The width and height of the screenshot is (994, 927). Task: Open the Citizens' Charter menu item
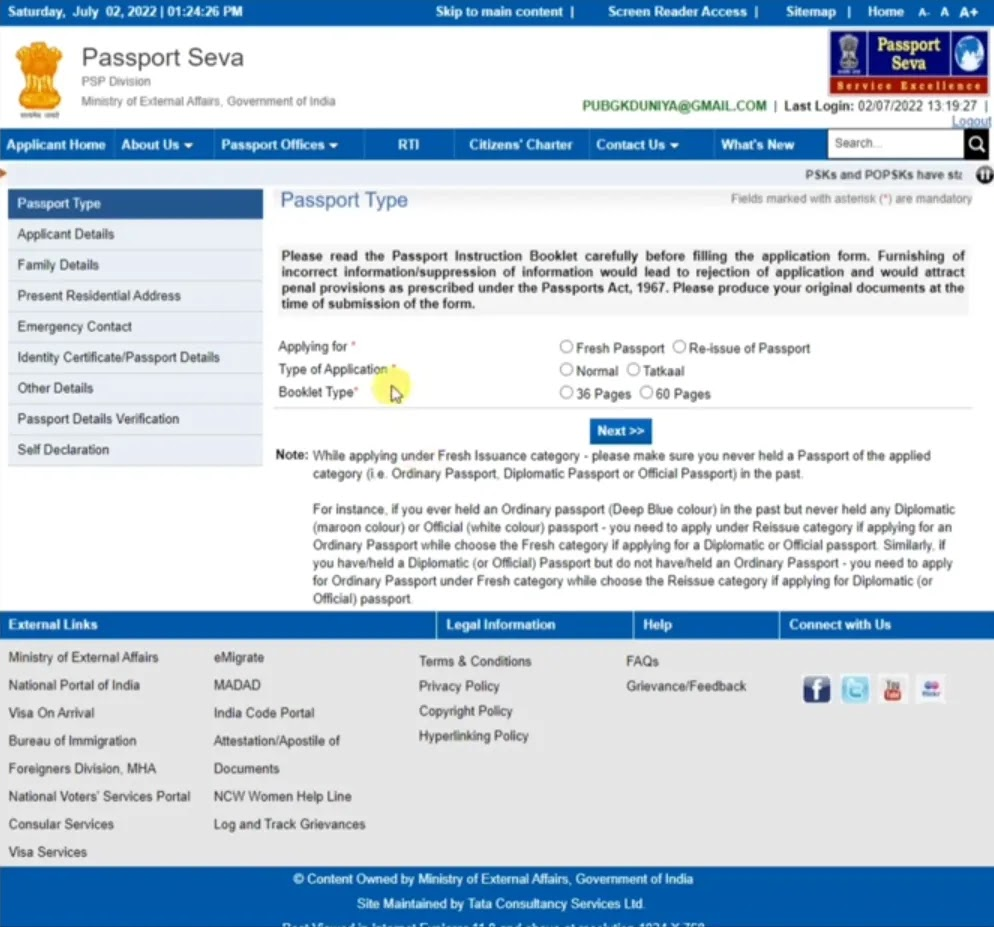pyautogui.click(x=520, y=144)
